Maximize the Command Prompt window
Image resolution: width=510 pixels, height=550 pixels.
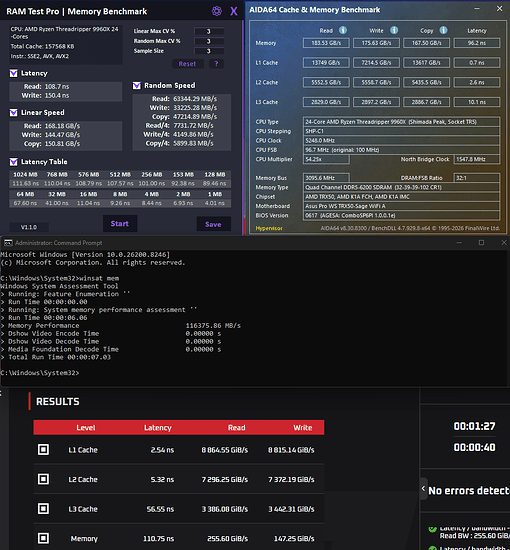pyautogui.click(x=481, y=242)
